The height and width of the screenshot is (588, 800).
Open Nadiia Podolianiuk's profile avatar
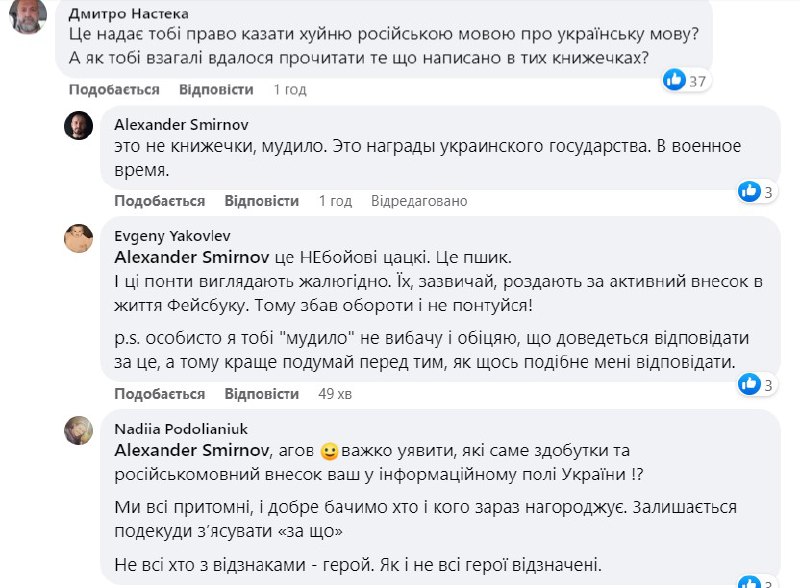click(x=79, y=431)
